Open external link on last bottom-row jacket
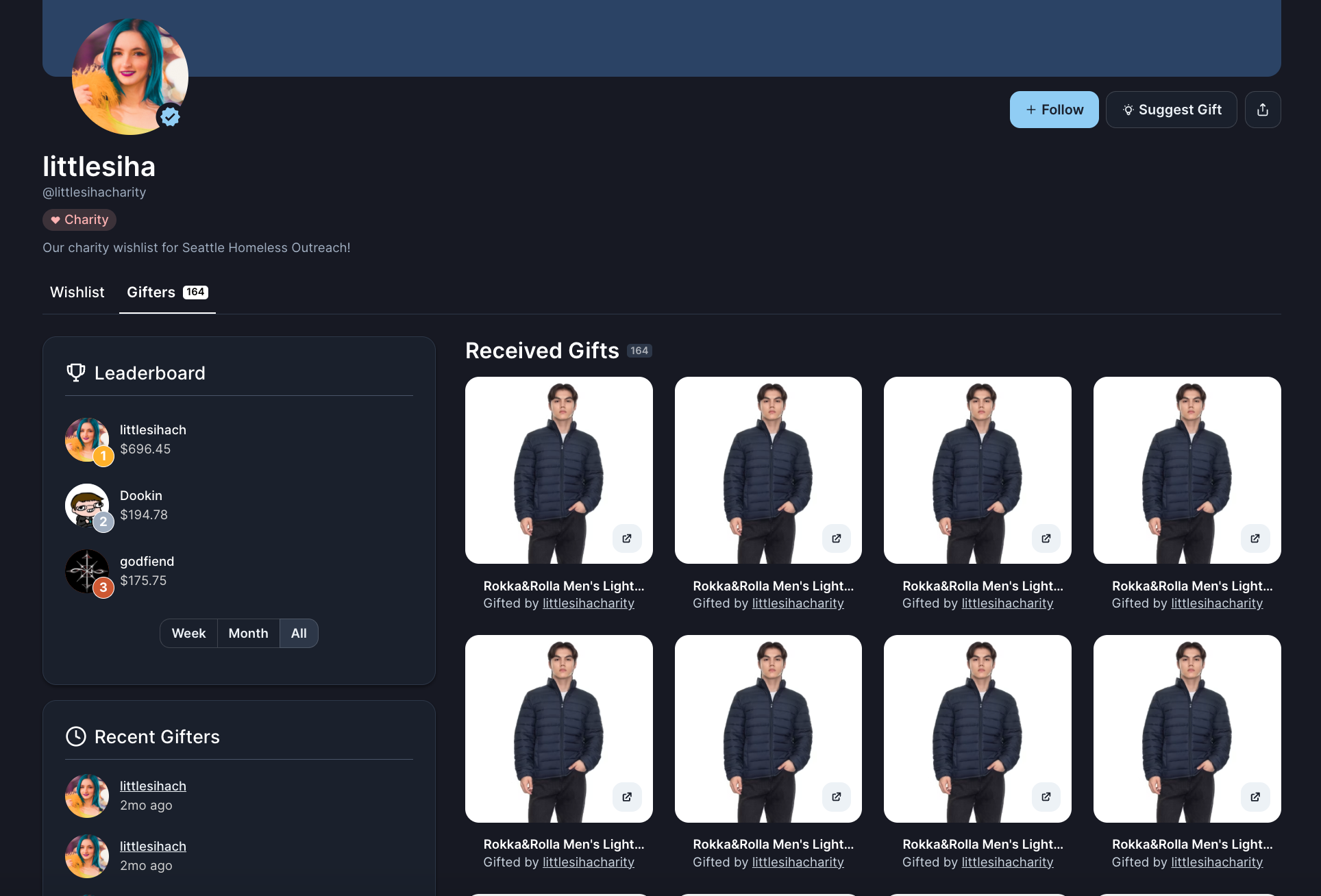This screenshot has height=896, width=1321. (1255, 797)
